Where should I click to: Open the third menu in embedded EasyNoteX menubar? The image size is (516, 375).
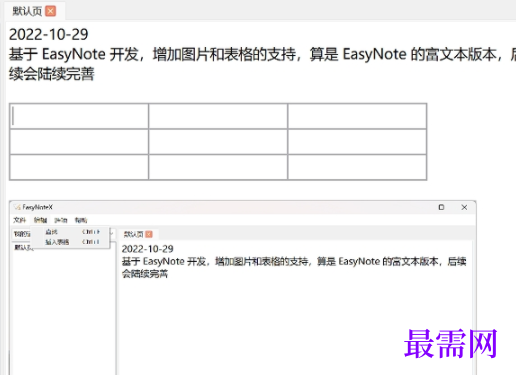coord(61,220)
